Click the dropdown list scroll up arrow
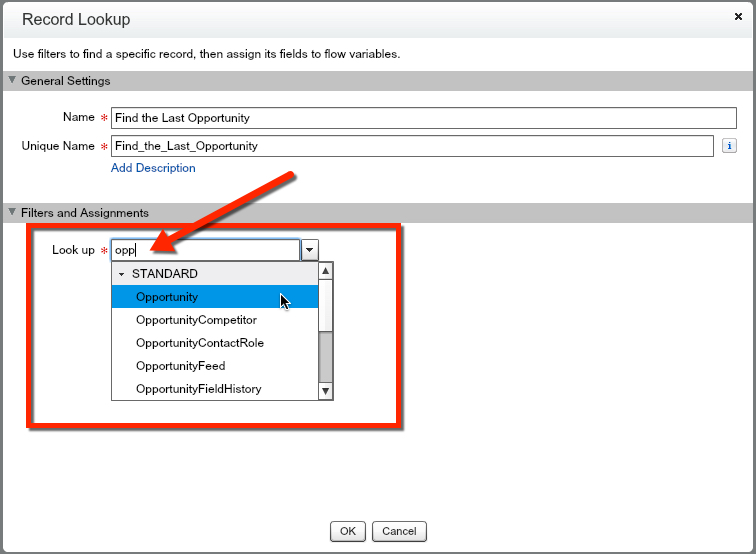The image size is (756, 554). (x=325, y=272)
